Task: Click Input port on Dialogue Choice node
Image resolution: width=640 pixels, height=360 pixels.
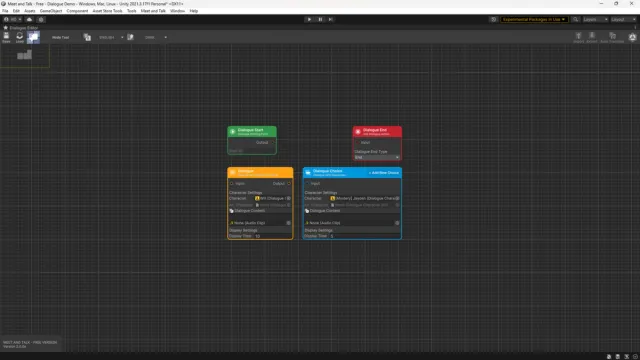Action: [x=307, y=184]
